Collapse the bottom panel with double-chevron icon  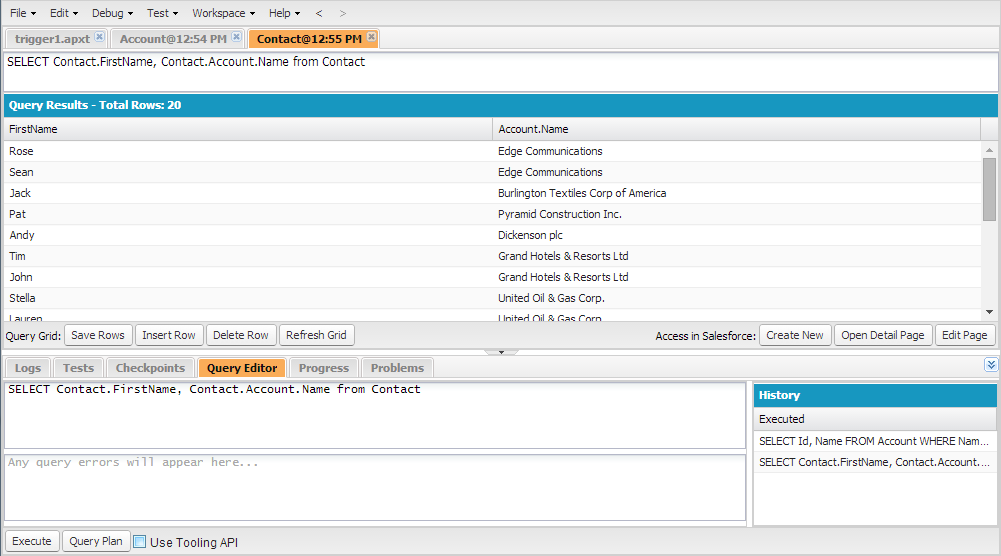coord(991,365)
